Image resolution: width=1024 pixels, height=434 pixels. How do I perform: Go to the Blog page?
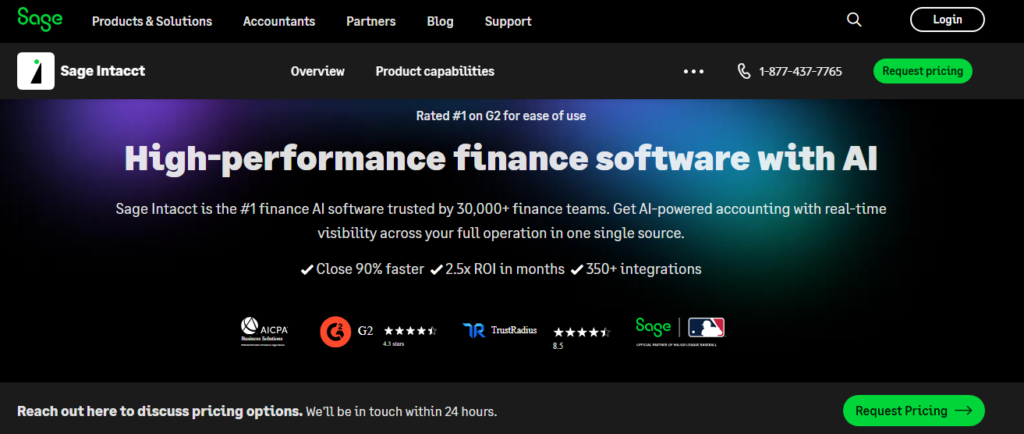440,21
